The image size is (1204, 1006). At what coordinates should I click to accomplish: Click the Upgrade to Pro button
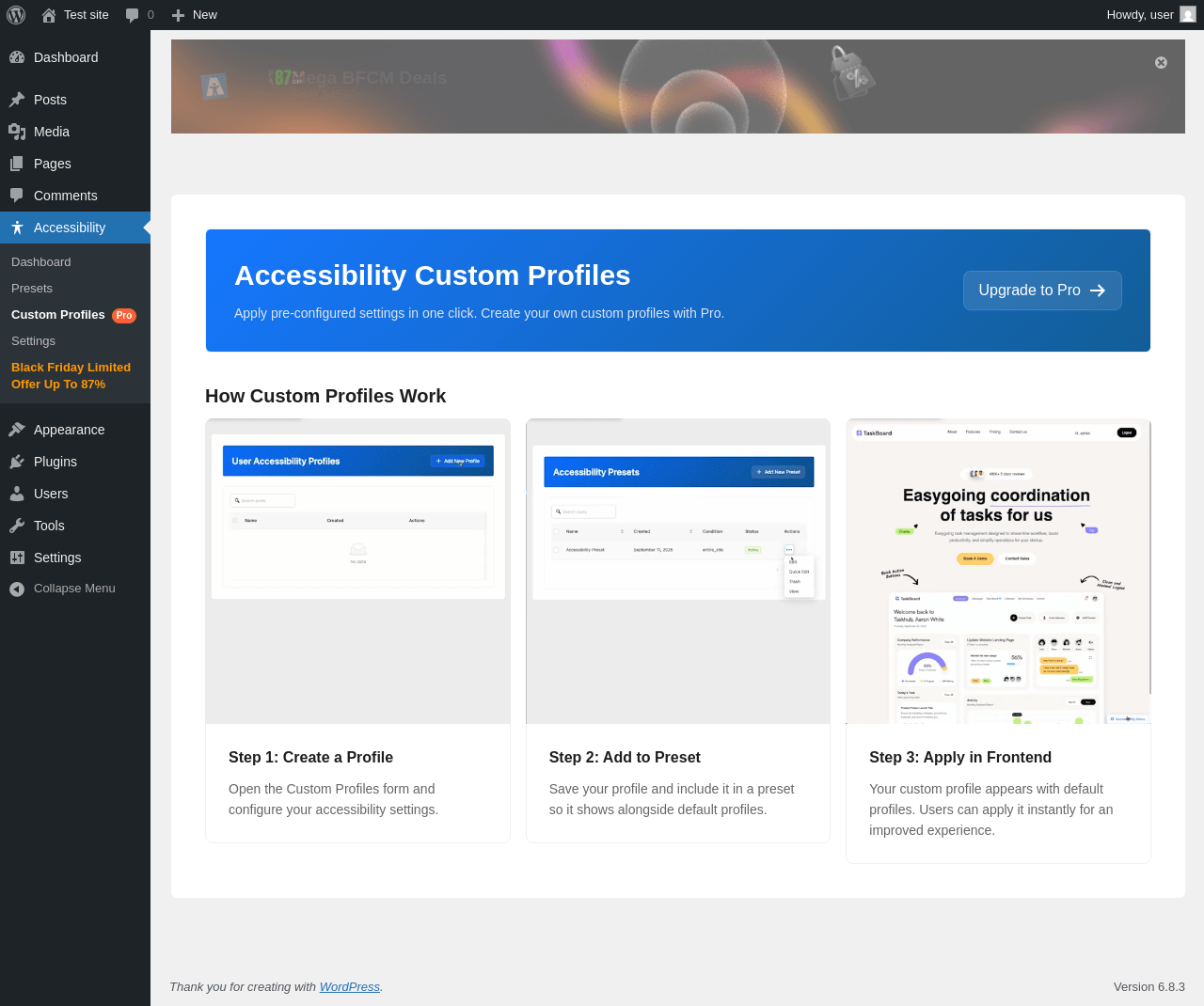point(1042,291)
